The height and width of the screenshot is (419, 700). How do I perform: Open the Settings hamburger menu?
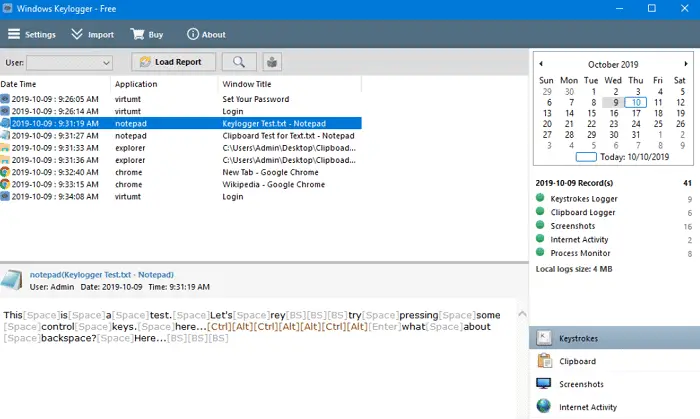click(x=32, y=34)
